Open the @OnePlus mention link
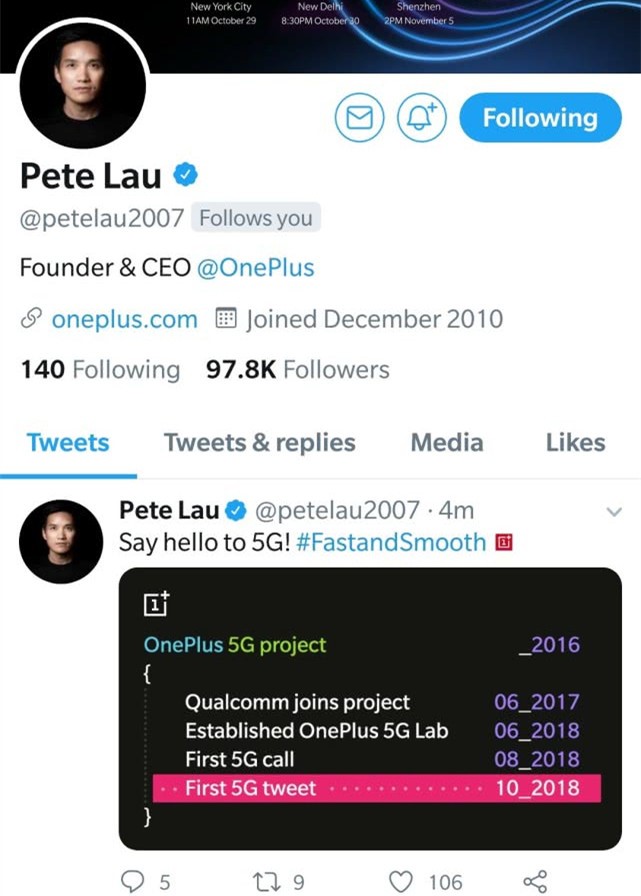 click(x=256, y=268)
